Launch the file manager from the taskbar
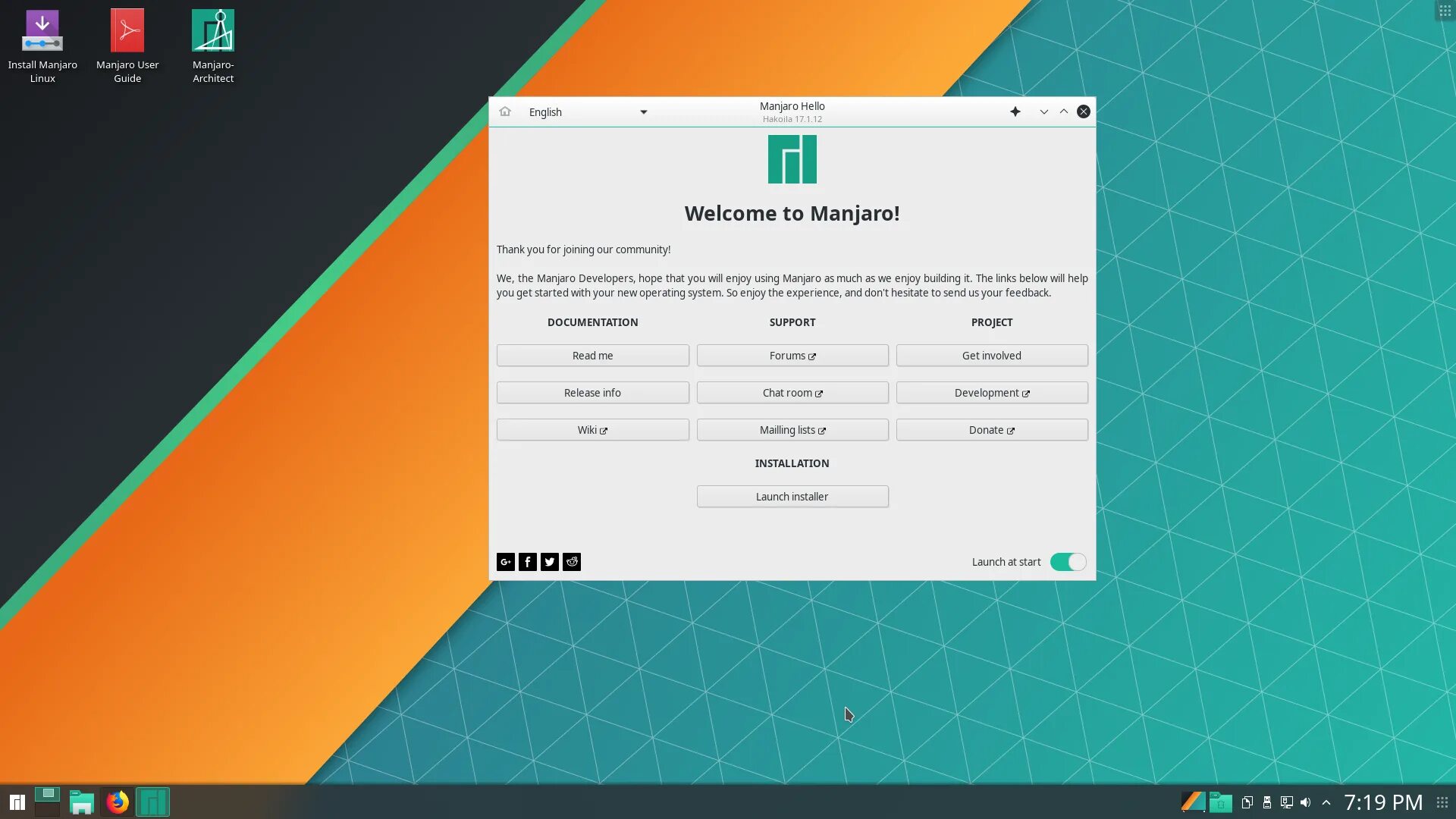1456x819 pixels. click(82, 802)
